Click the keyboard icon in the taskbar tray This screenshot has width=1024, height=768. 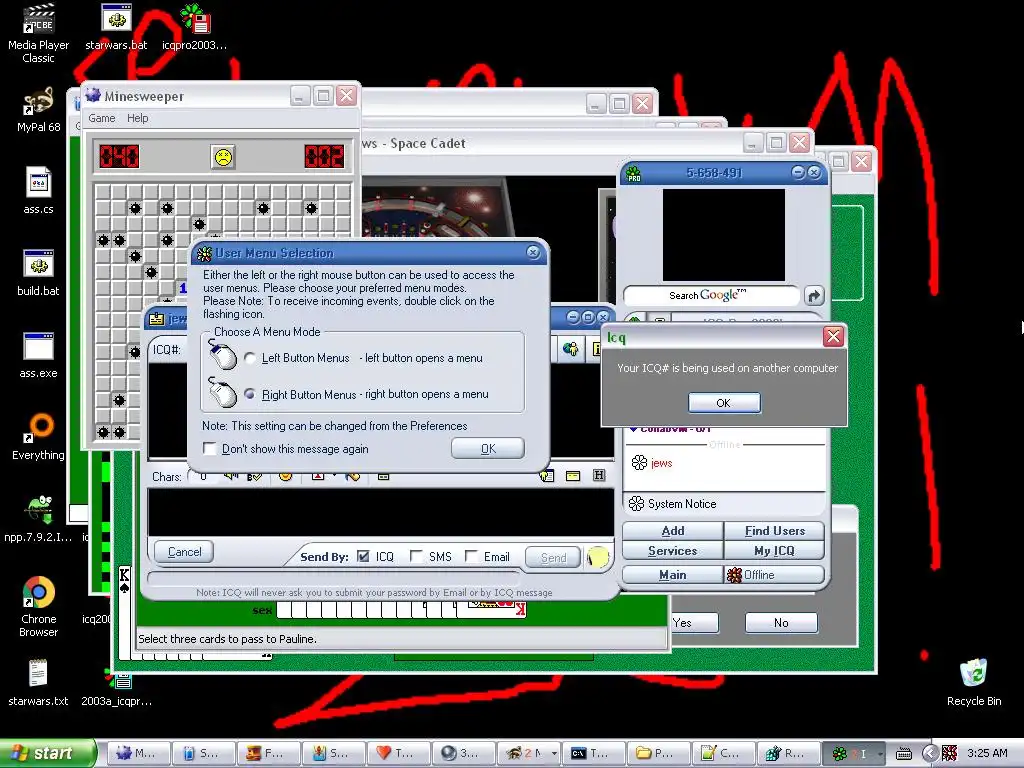pyautogui.click(x=904, y=754)
